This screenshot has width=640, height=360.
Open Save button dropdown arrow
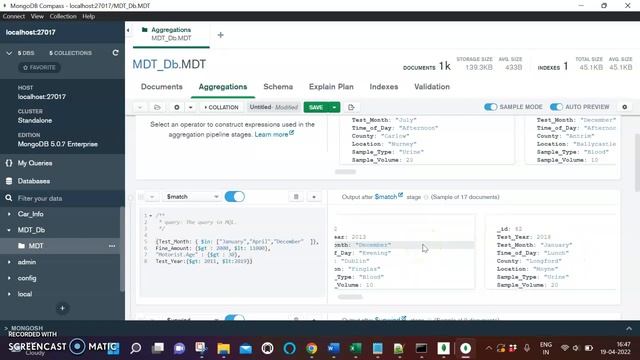(x=334, y=107)
